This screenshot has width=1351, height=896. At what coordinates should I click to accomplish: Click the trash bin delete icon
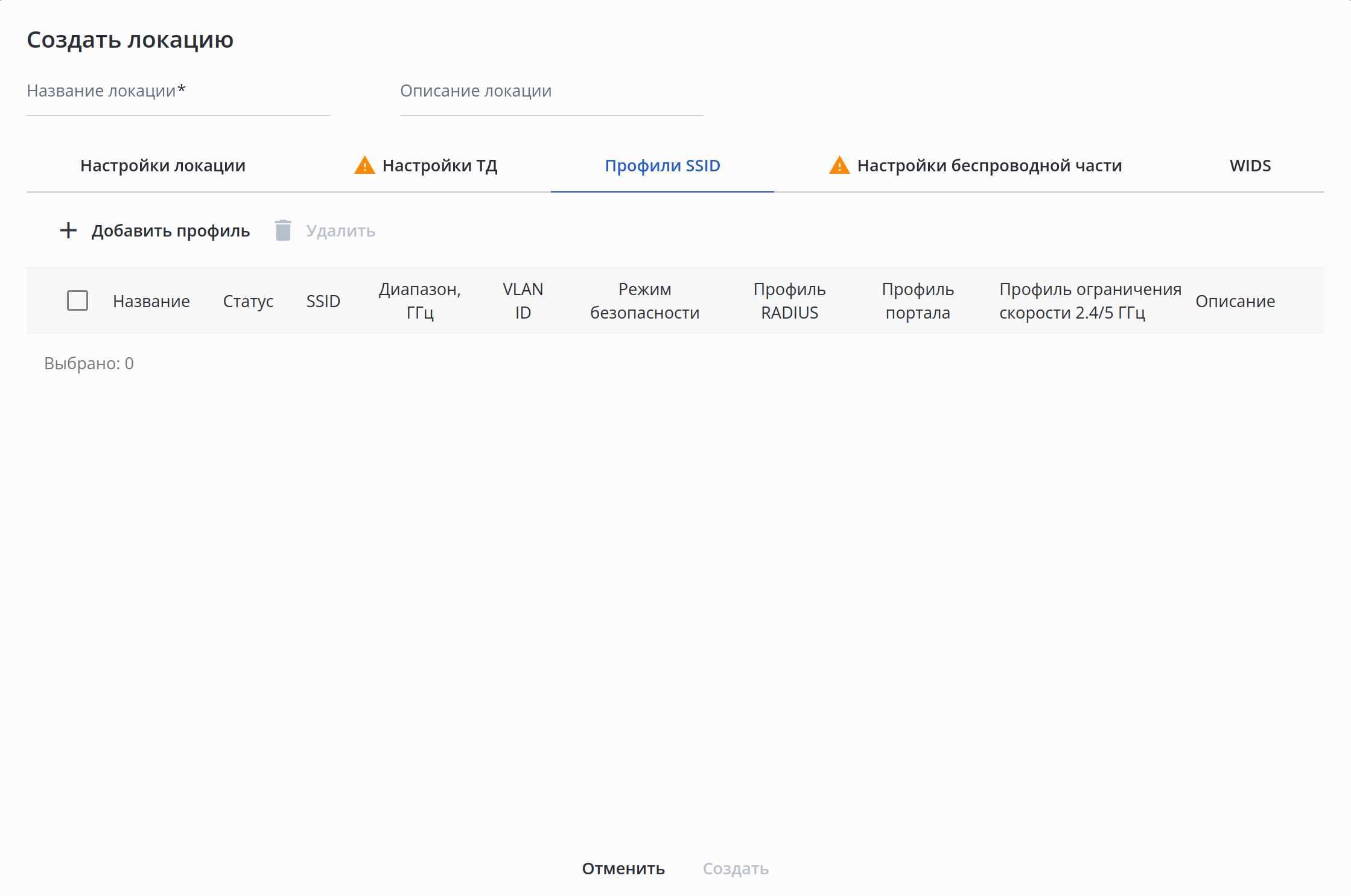283,230
